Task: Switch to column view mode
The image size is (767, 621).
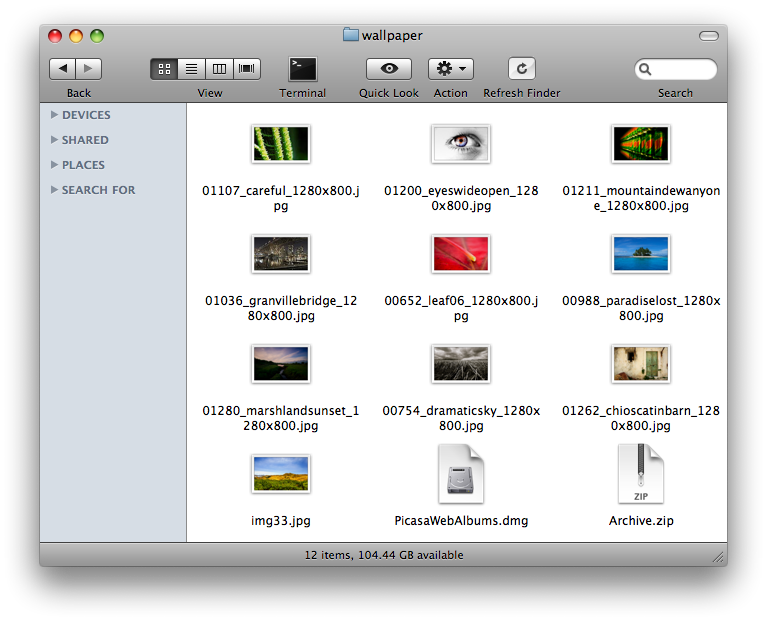Action: [x=219, y=69]
